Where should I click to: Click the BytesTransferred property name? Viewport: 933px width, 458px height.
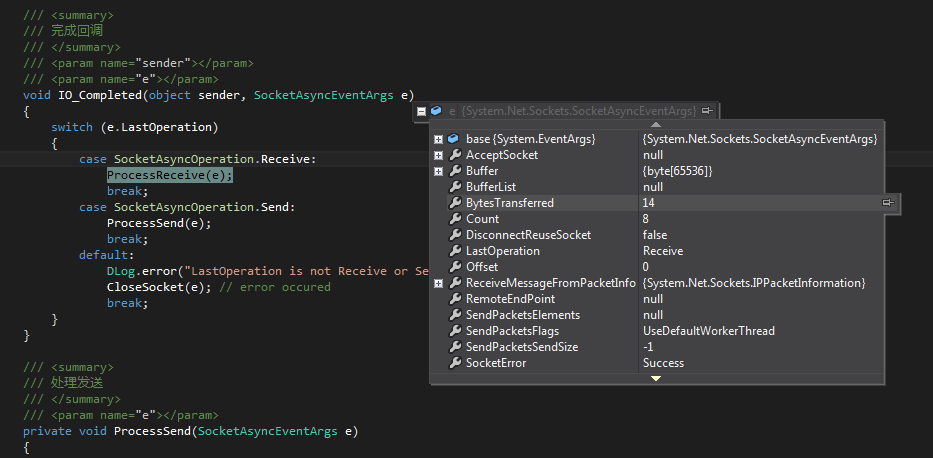pos(510,203)
